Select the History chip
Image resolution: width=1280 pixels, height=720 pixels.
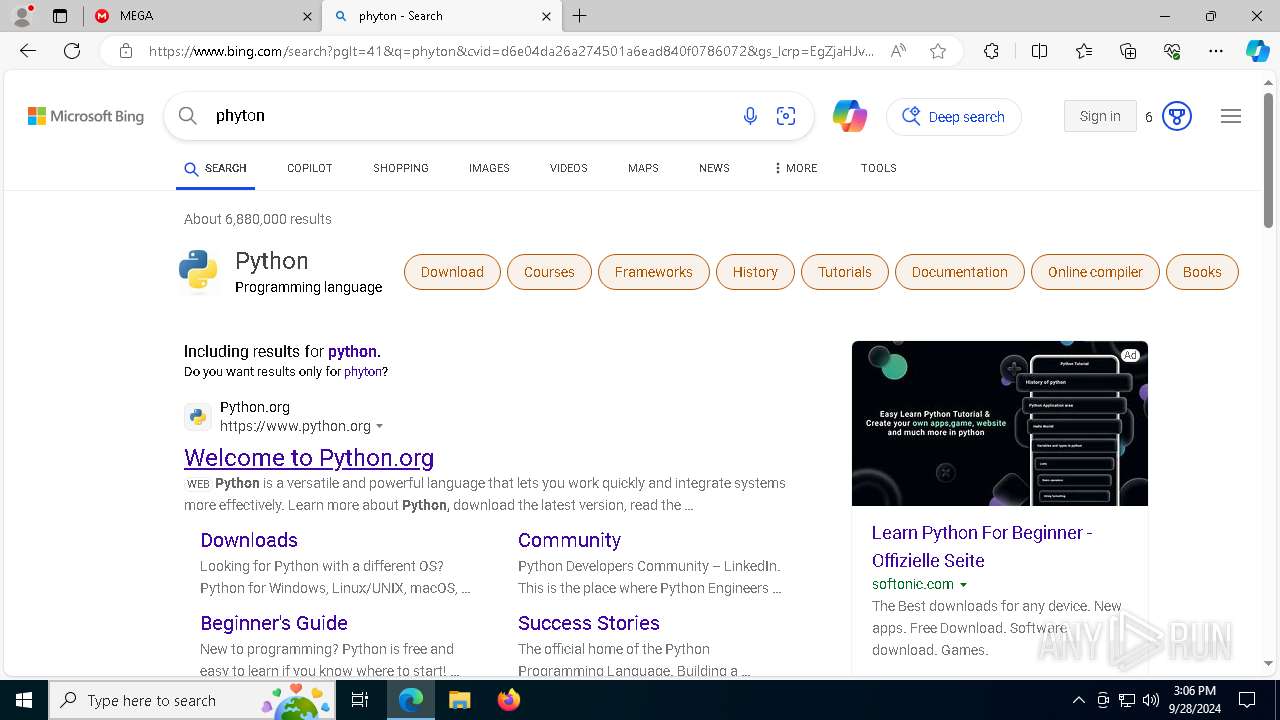click(755, 272)
